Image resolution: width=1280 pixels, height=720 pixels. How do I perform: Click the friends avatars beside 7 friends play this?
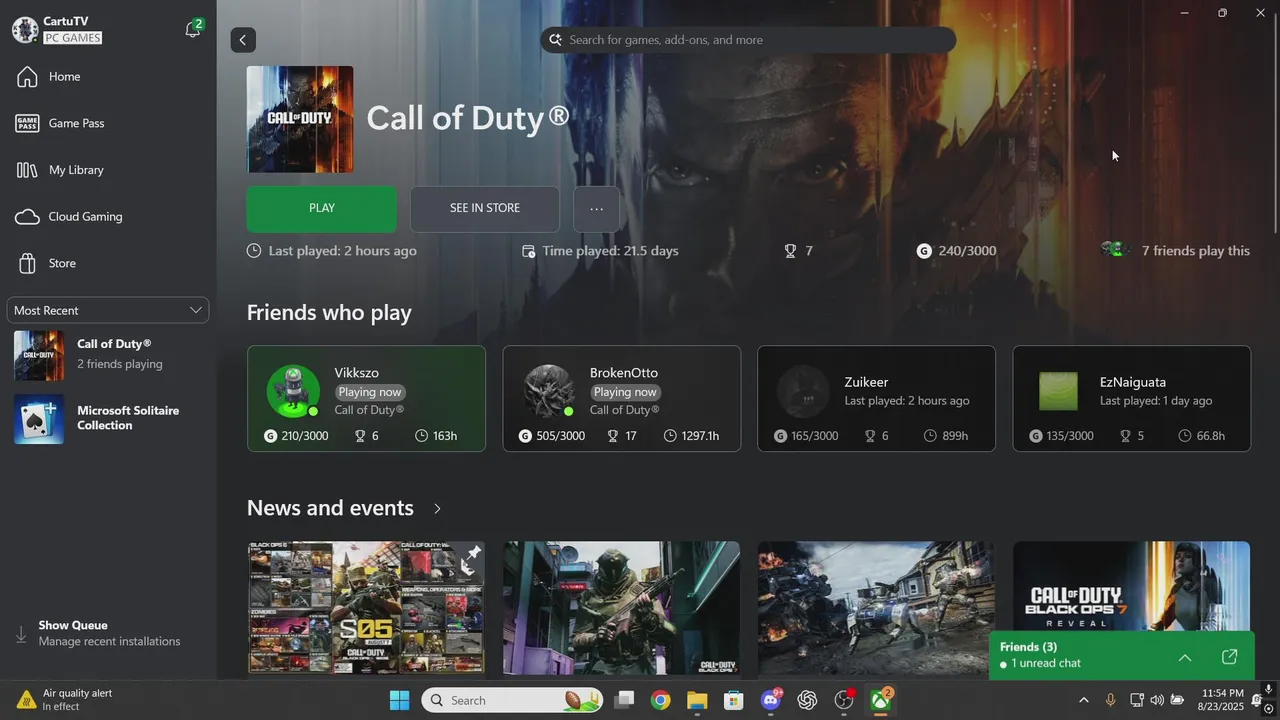(x=1115, y=250)
